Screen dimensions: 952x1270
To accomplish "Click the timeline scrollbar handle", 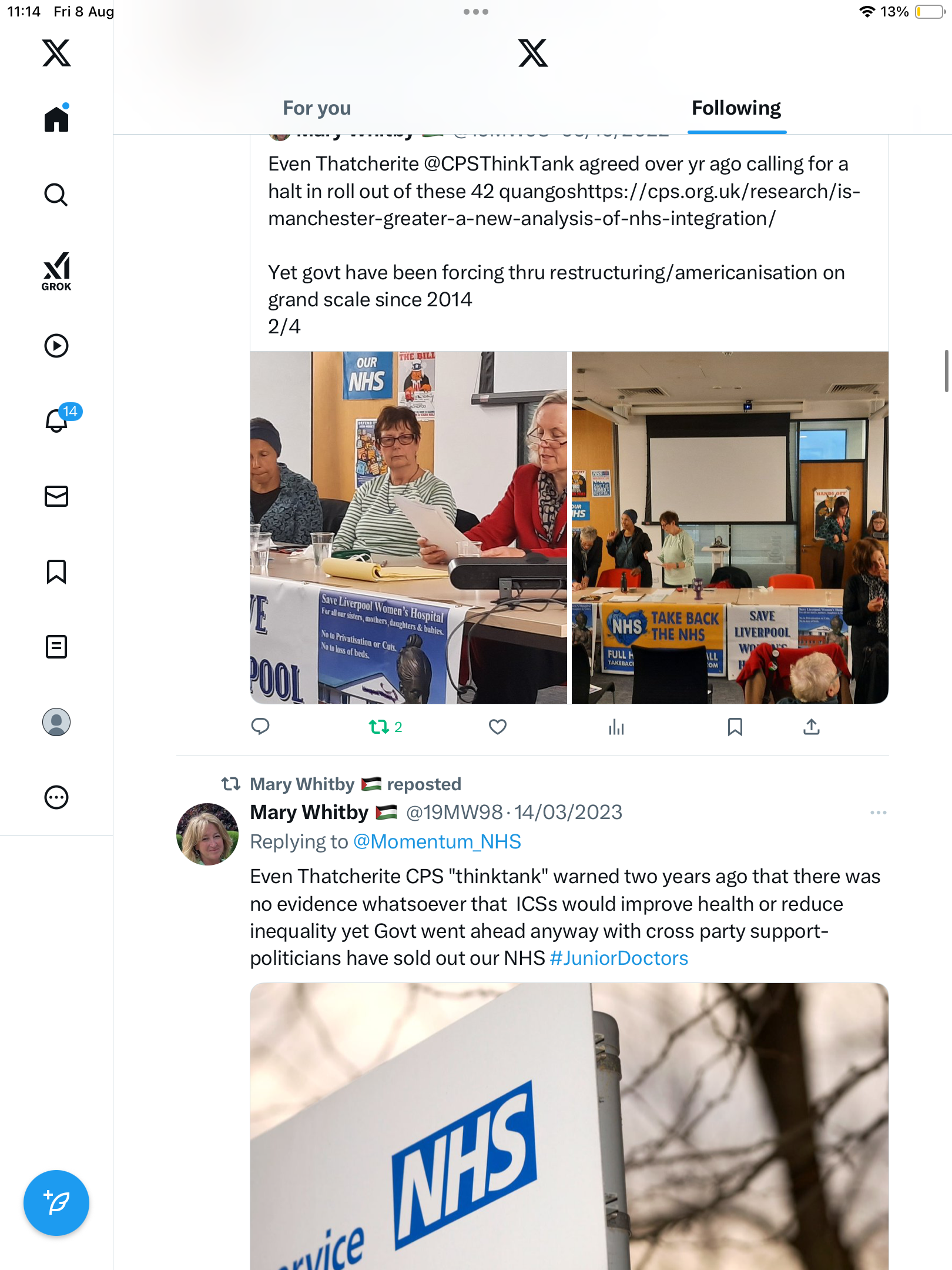I will point(946,370).
